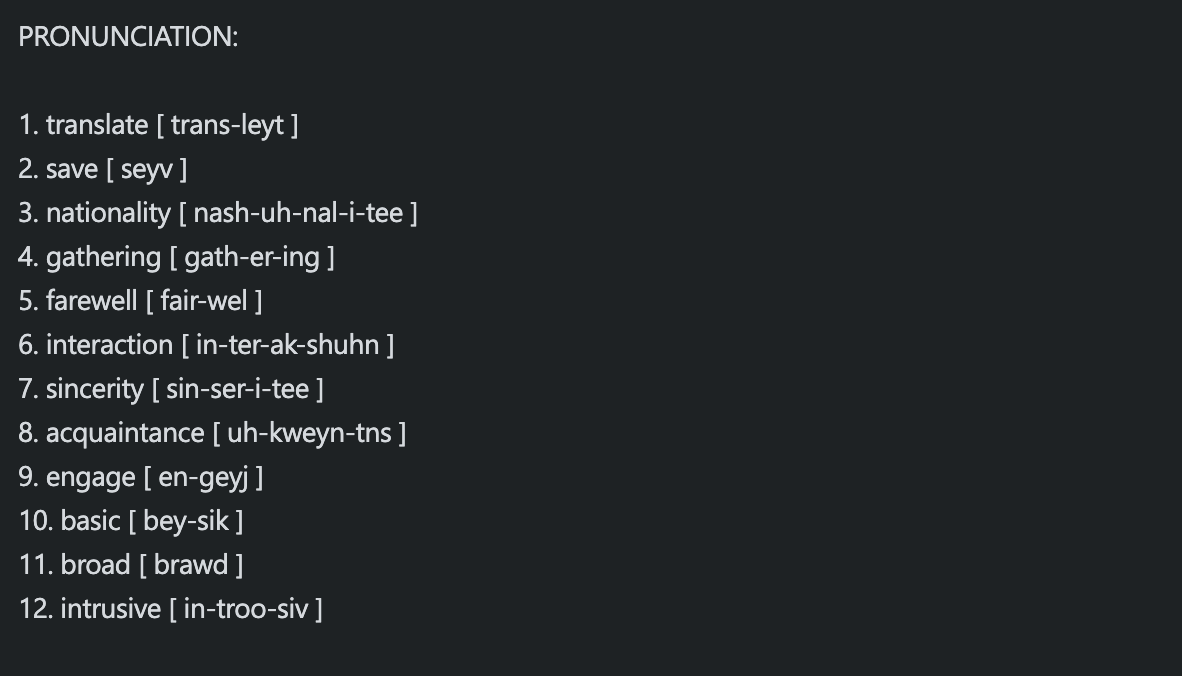This screenshot has height=676, width=1182.
Task: Click the word acquaintance in line 8
Action: pos(125,434)
